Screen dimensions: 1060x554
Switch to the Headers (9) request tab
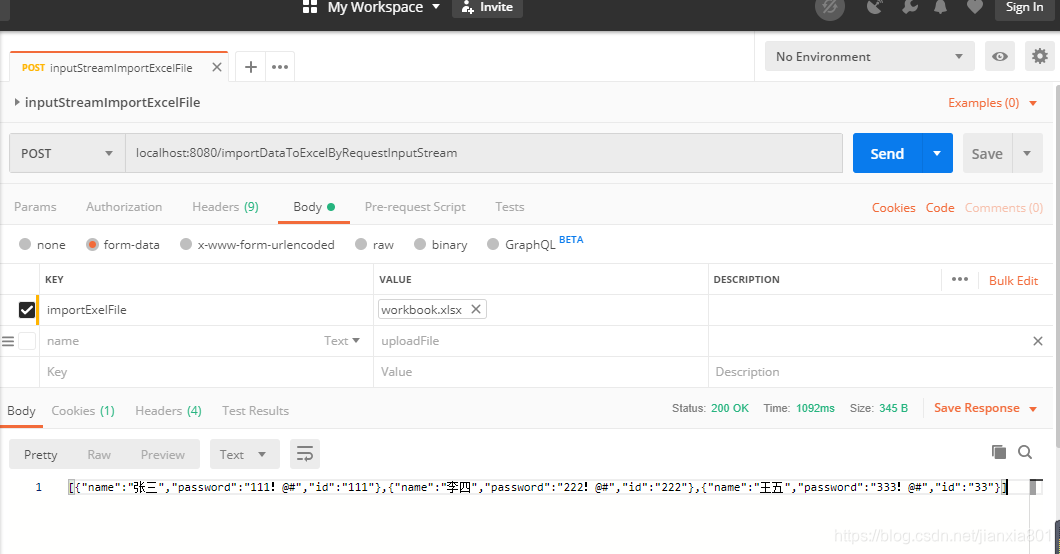coord(225,207)
